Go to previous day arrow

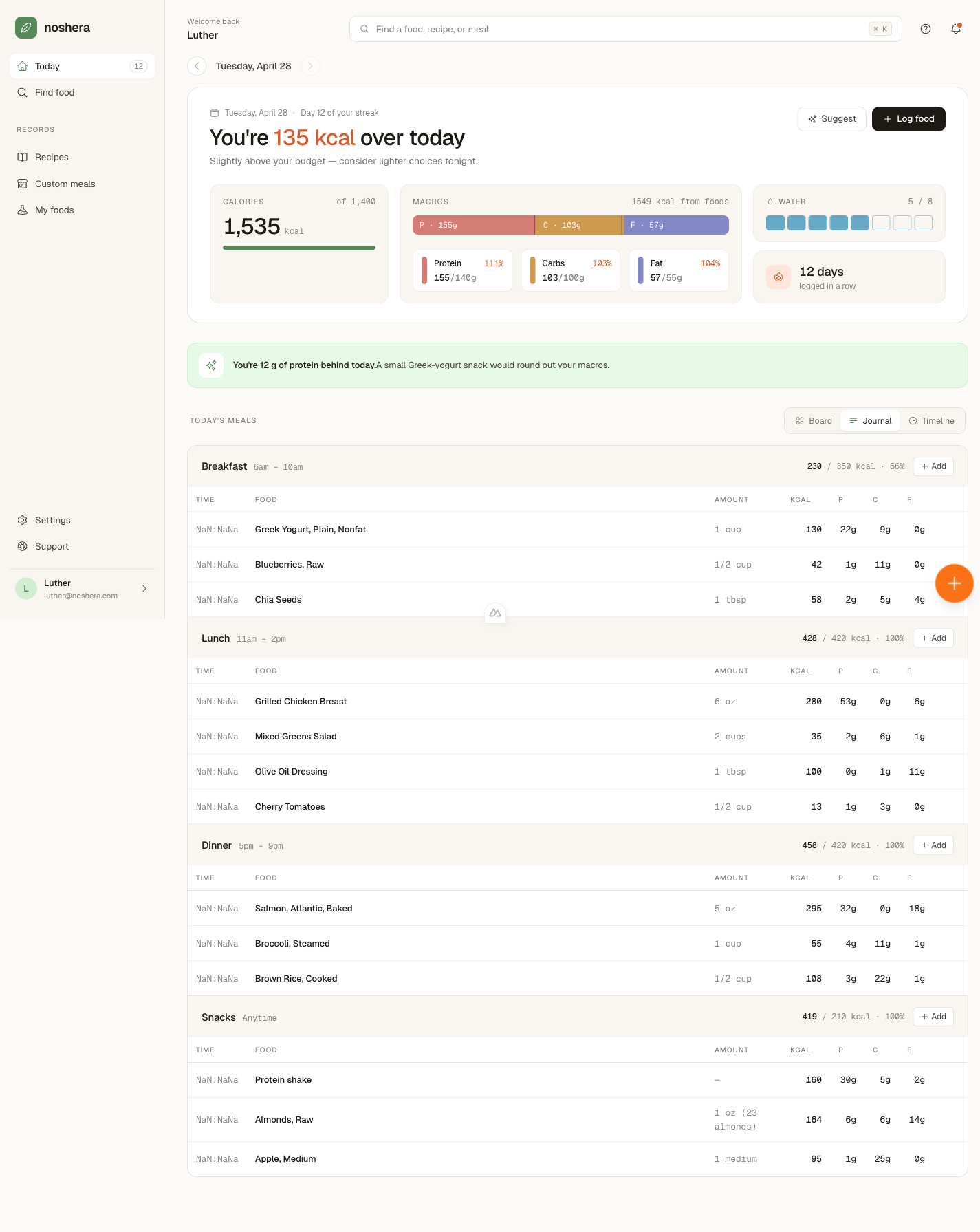pos(197,66)
